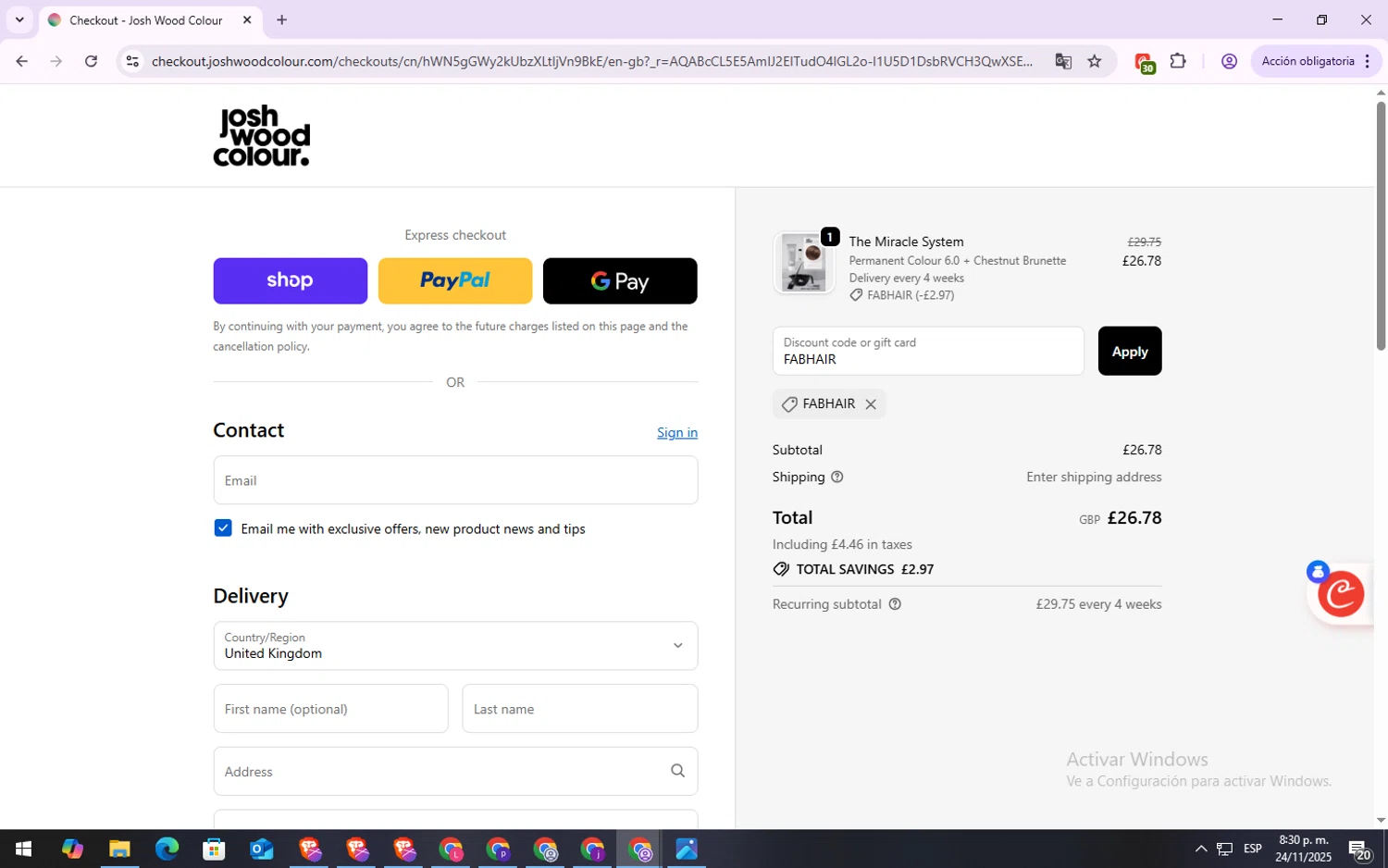Open the tab search dropdown arrow
This screenshot has height=868, width=1388.
point(19,19)
